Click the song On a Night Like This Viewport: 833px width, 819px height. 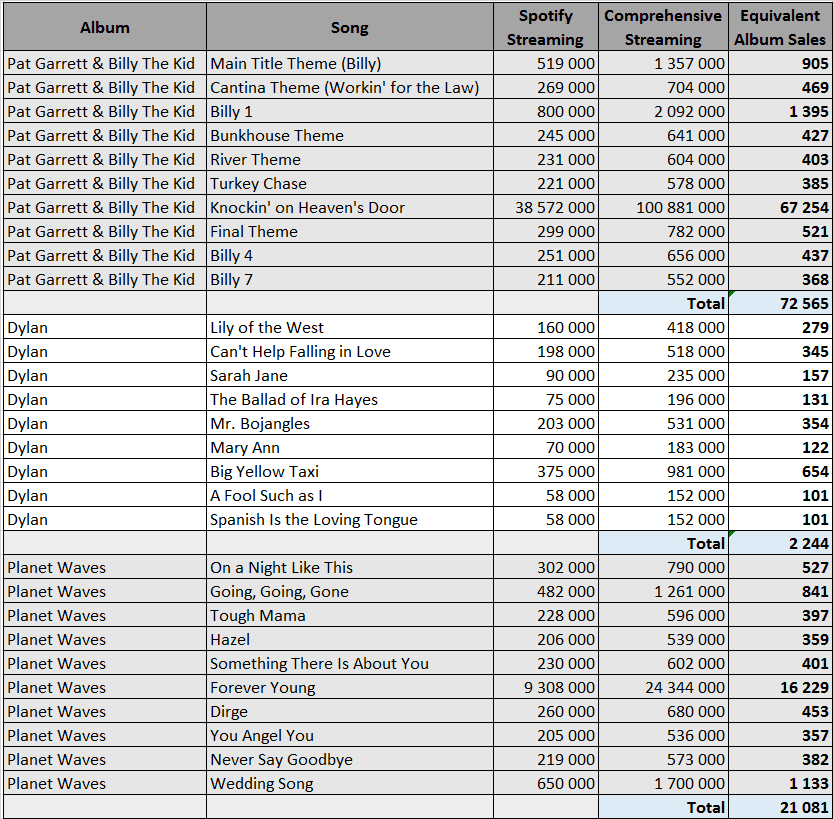[350, 568]
